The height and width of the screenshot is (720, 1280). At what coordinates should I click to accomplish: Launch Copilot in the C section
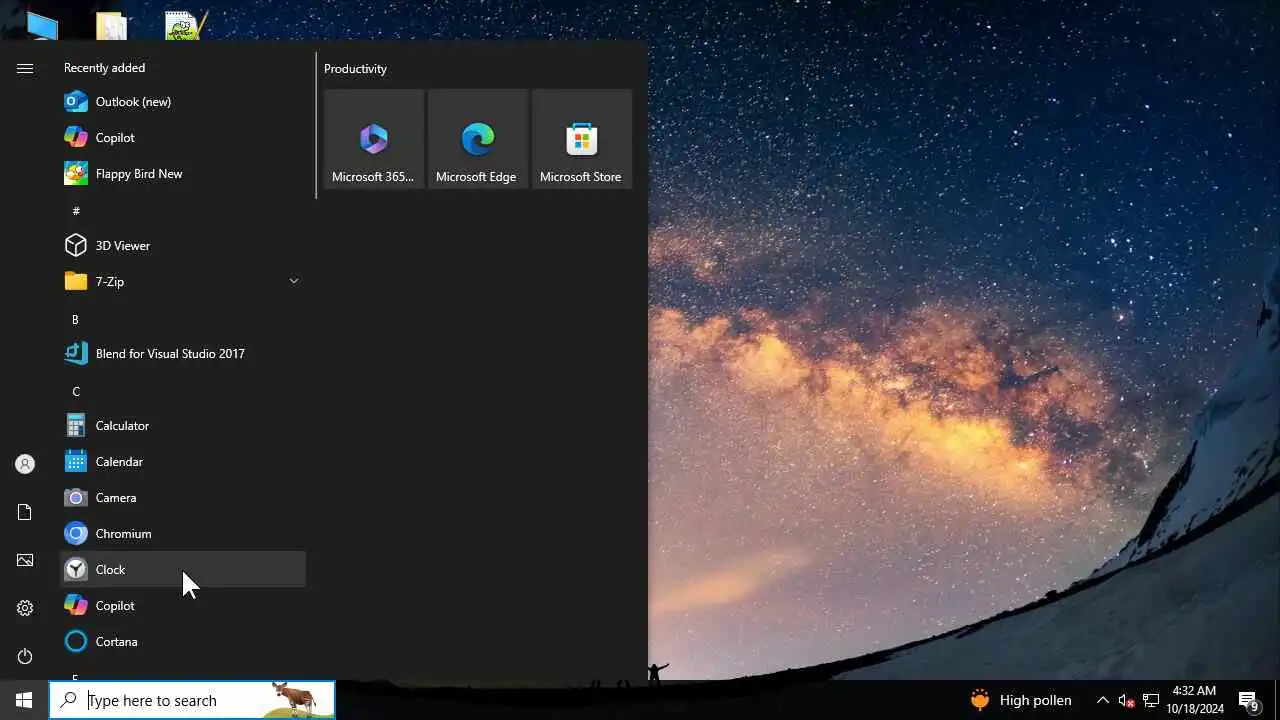click(183, 606)
